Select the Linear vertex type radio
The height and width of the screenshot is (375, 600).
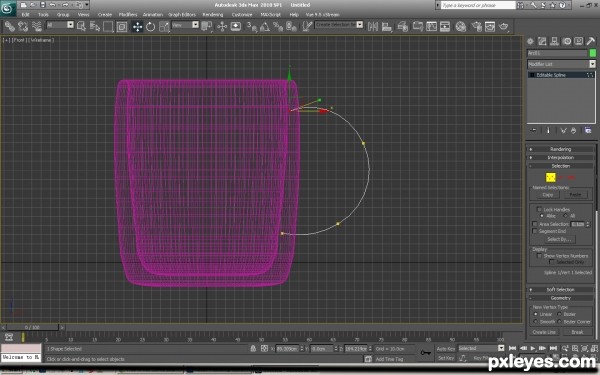point(536,314)
